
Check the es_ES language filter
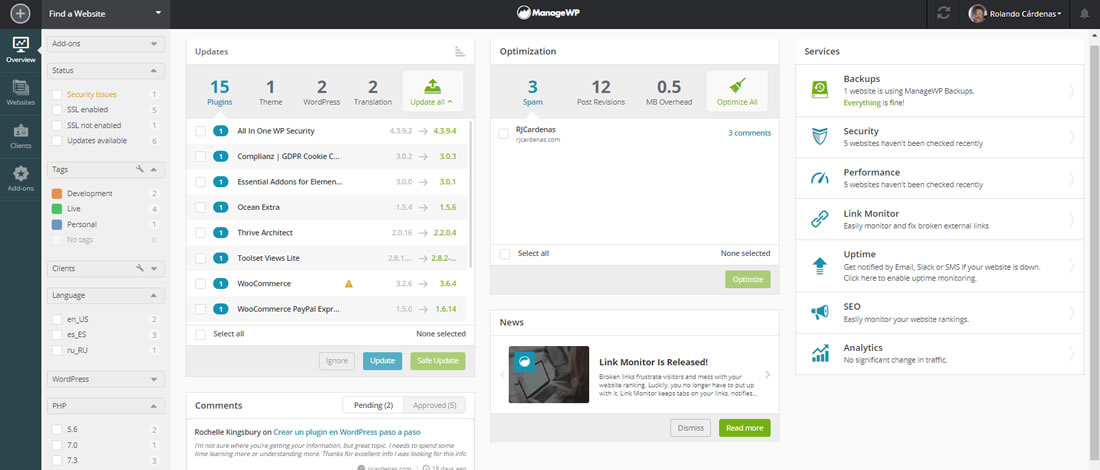57,335
